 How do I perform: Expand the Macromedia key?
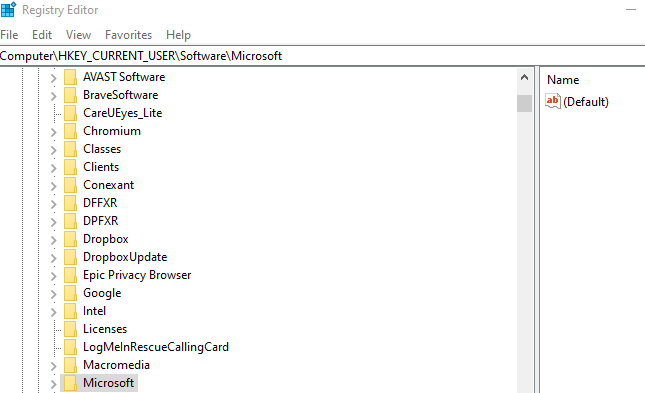[x=53, y=366]
